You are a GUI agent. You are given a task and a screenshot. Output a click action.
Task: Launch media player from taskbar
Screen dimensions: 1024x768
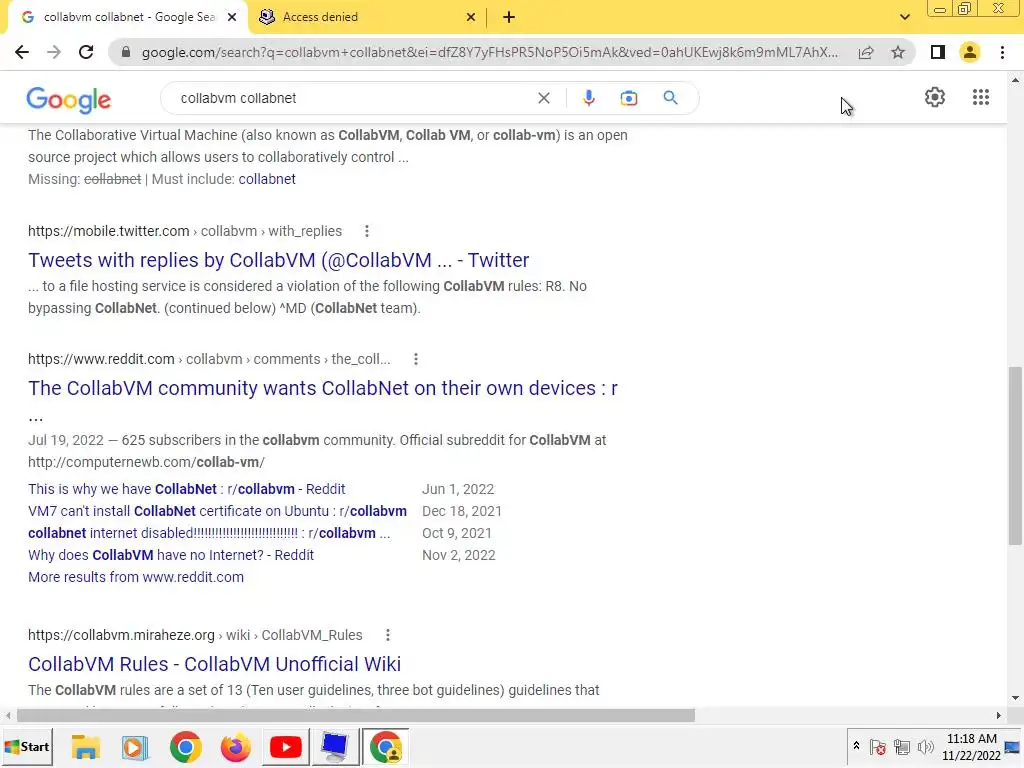click(135, 746)
